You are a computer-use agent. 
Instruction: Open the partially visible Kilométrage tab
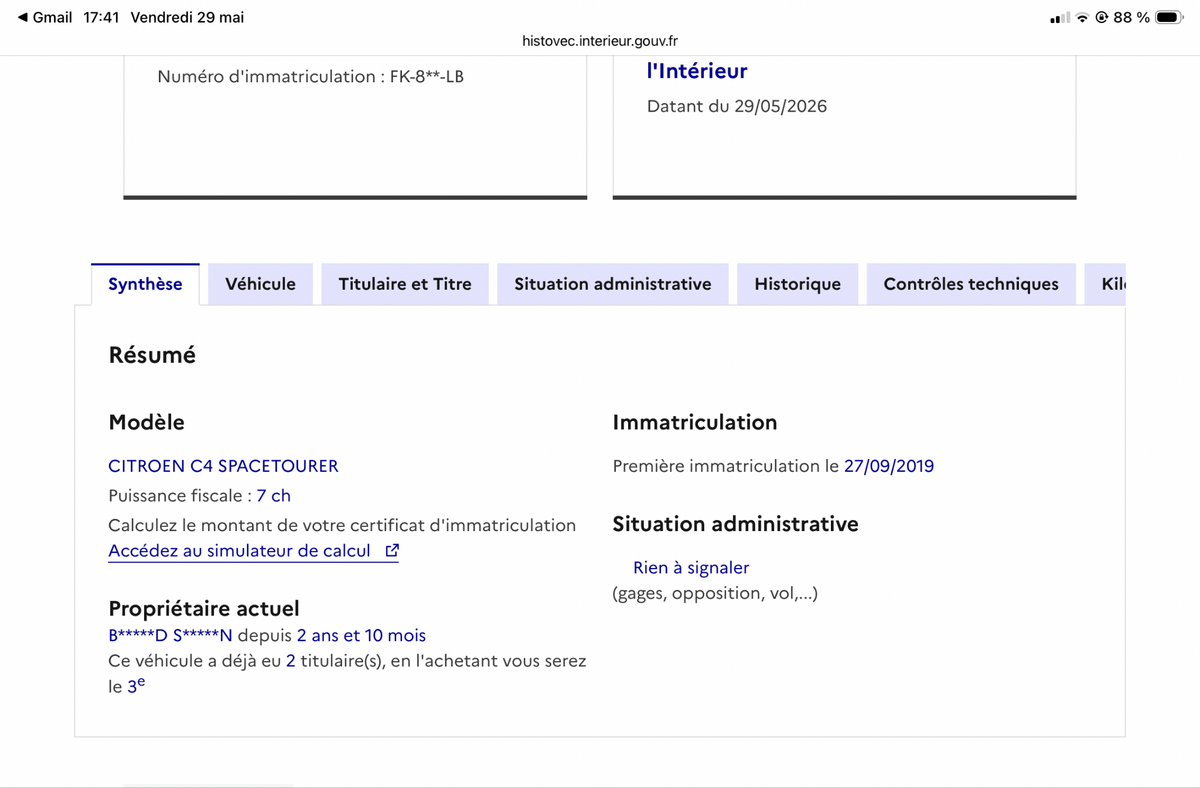point(1106,284)
